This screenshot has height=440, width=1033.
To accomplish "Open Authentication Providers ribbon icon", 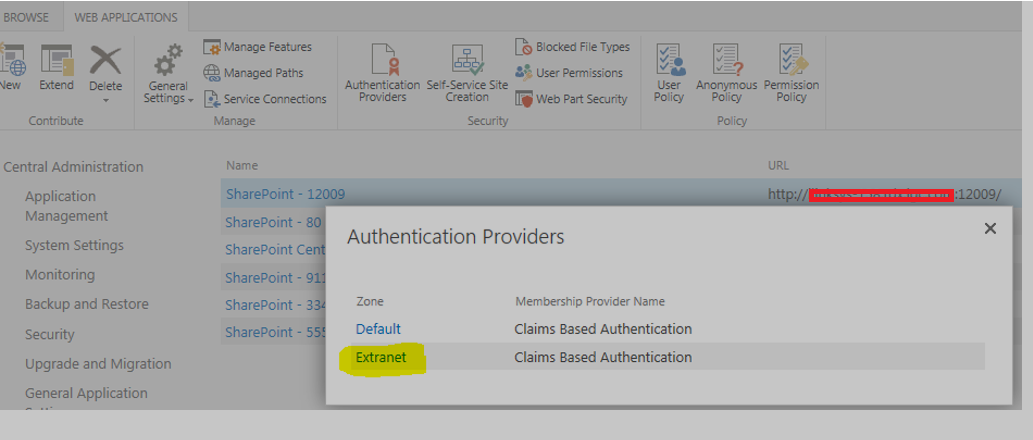I will 383,61.
